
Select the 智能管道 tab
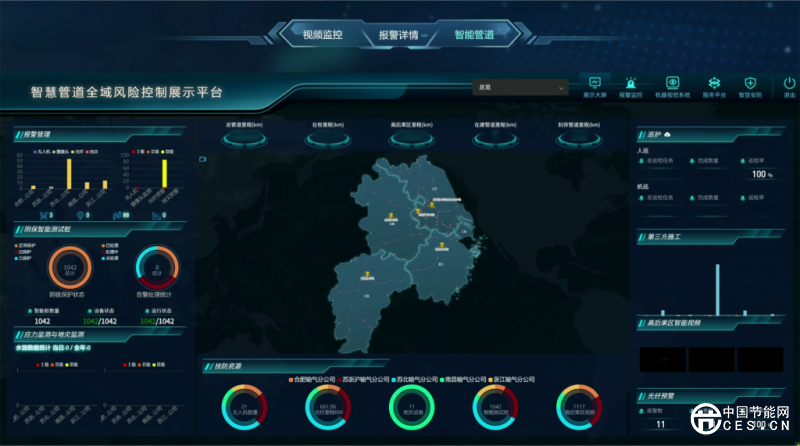[474, 35]
